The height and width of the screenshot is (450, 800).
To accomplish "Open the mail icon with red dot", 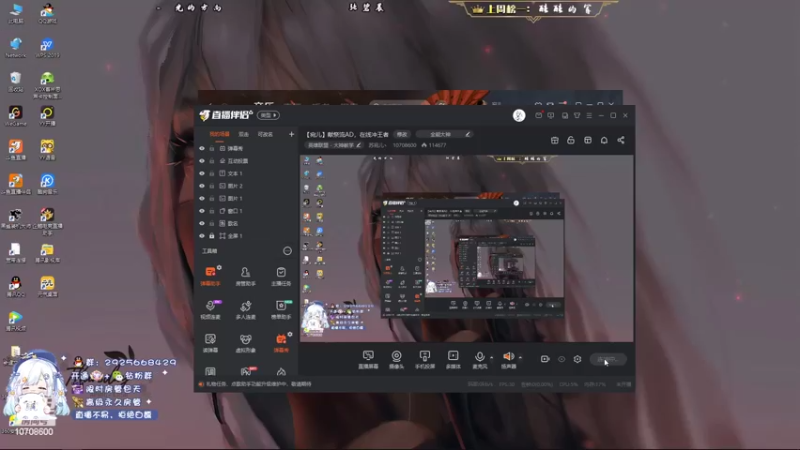I will pos(538,116).
